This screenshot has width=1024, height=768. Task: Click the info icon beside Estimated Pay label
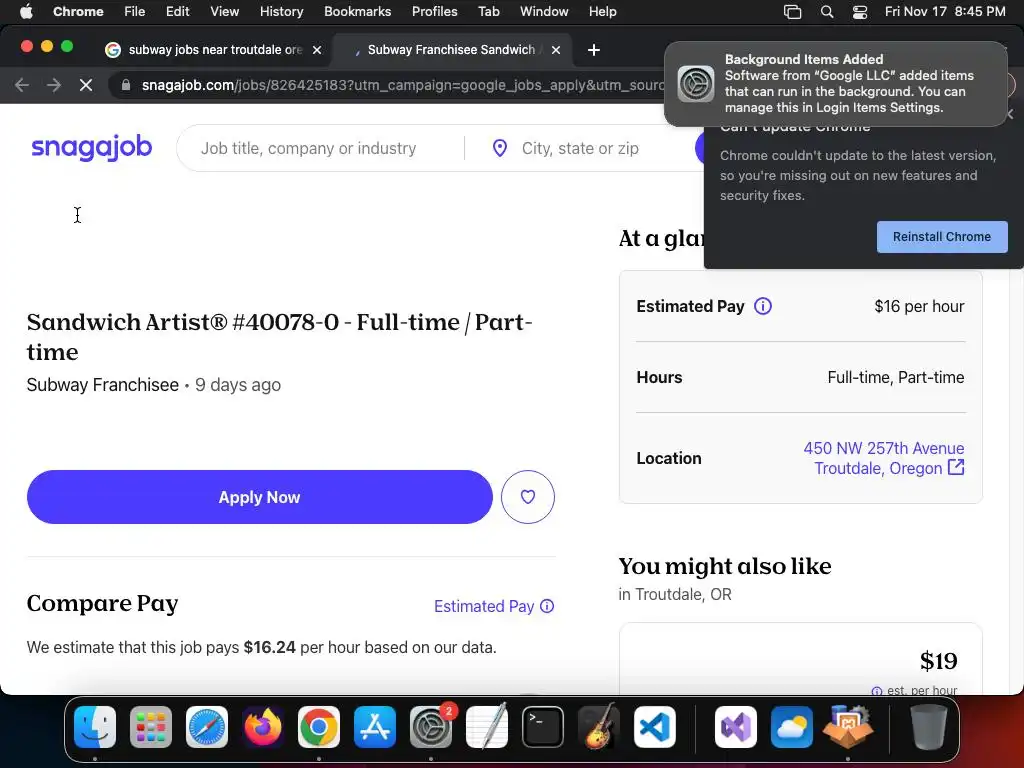coord(763,306)
